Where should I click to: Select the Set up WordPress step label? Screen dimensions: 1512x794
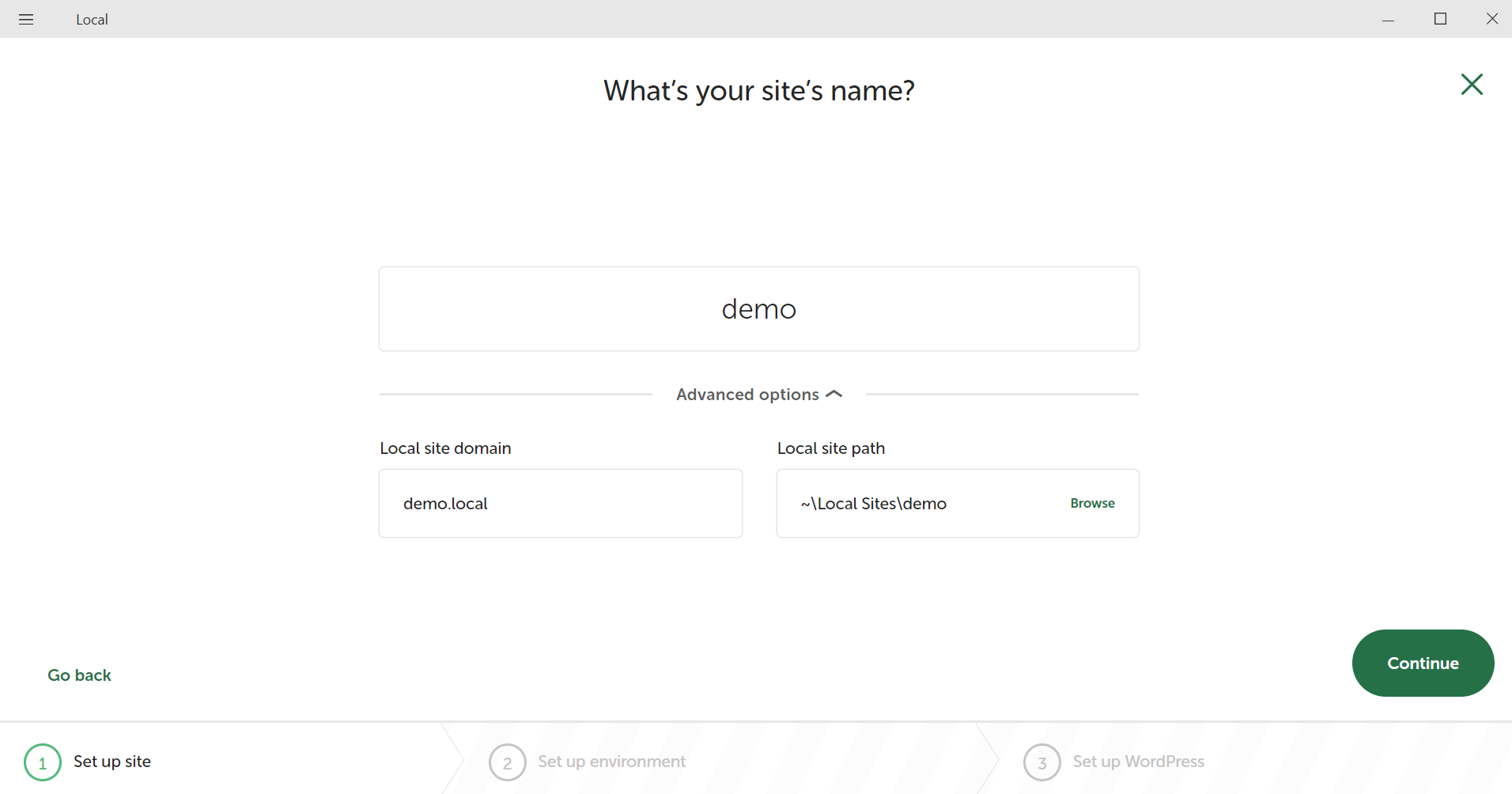(x=1138, y=762)
